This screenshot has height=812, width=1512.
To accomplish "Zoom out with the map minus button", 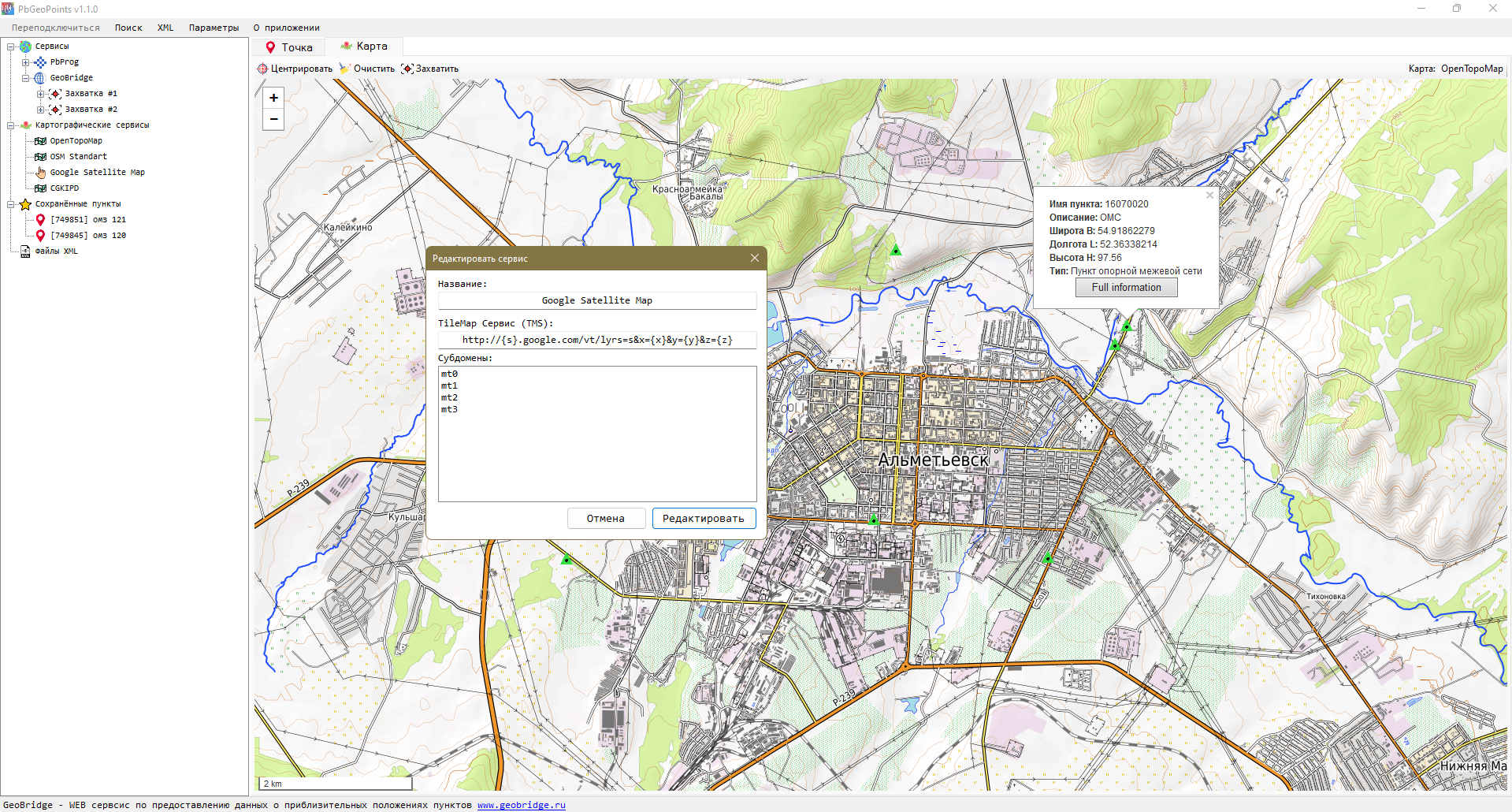I will tap(273, 119).
